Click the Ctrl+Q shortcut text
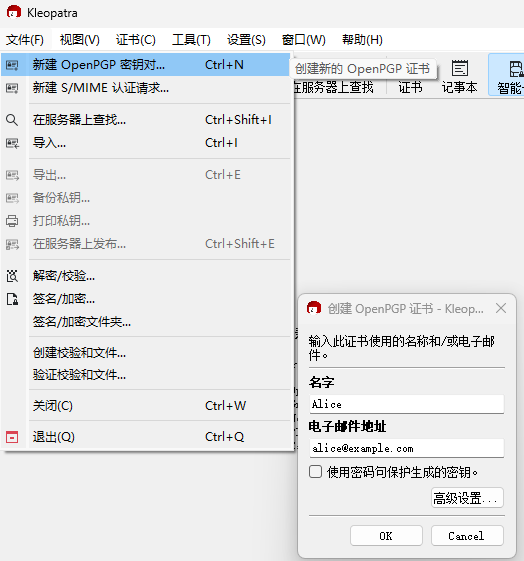Image resolution: width=524 pixels, height=561 pixels. pos(224,437)
